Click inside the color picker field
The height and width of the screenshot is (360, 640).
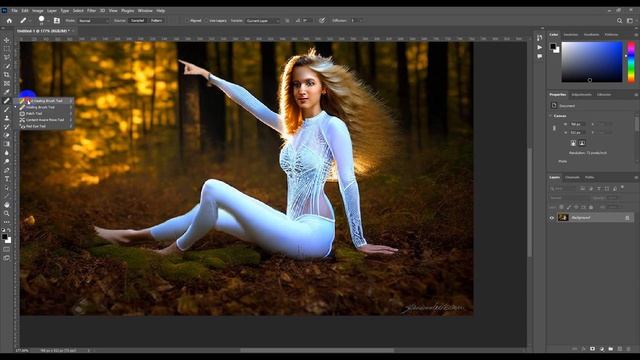coord(592,62)
